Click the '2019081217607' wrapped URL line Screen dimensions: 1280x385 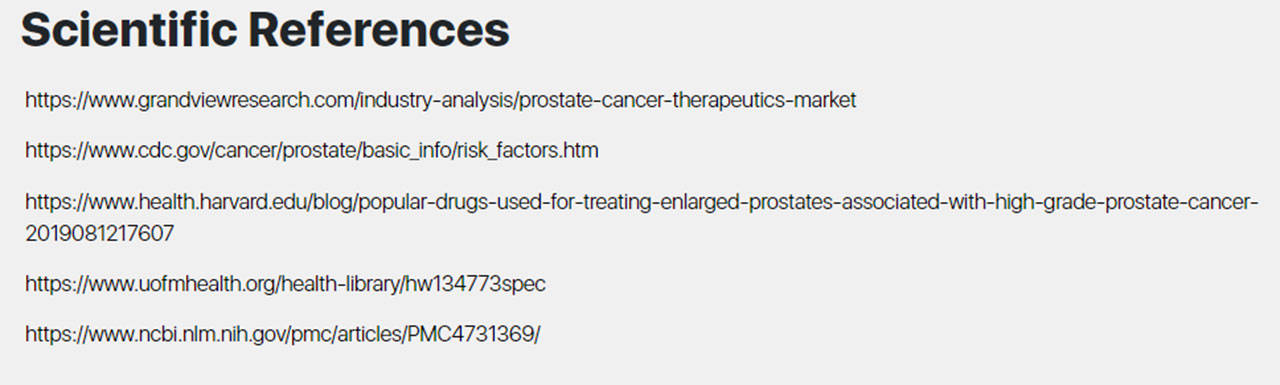100,234
